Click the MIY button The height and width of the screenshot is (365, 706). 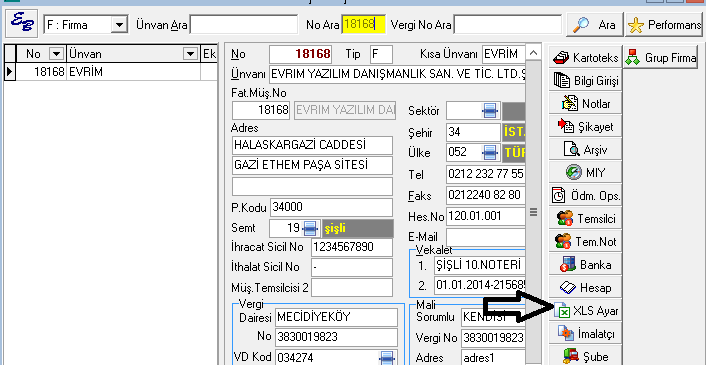click(x=585, y=172)
